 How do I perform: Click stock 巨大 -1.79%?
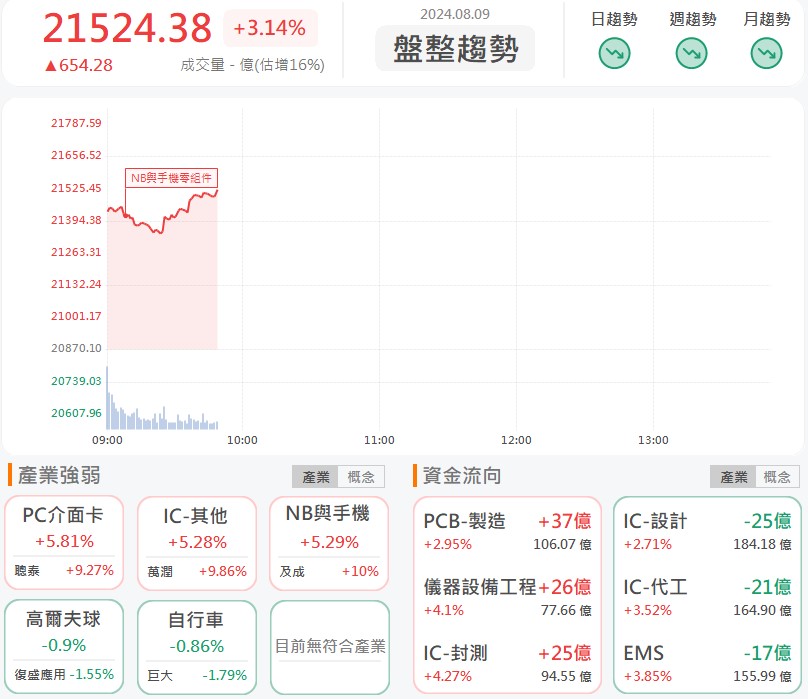(197, 675)
